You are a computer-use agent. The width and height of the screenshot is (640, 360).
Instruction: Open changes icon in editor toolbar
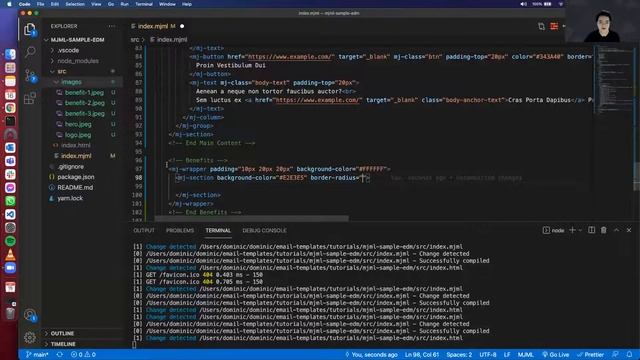tap(541, 27)
